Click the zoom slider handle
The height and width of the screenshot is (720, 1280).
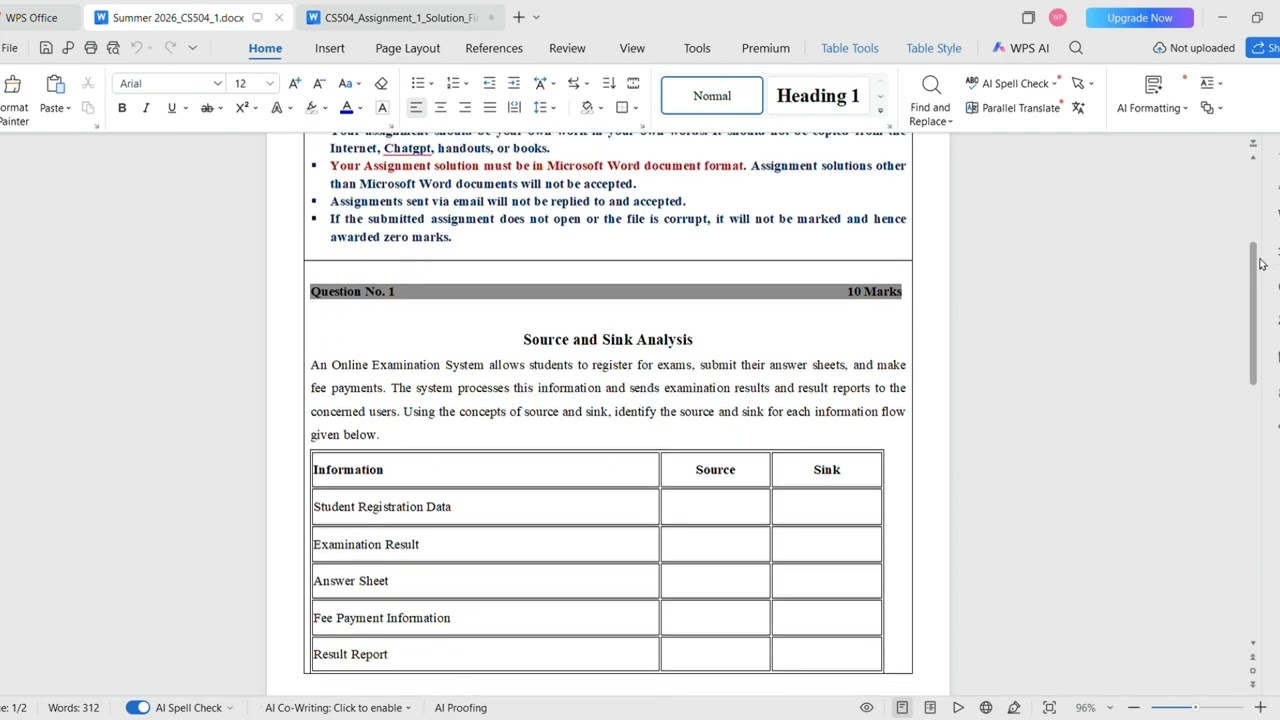[x=1195, y=708]
